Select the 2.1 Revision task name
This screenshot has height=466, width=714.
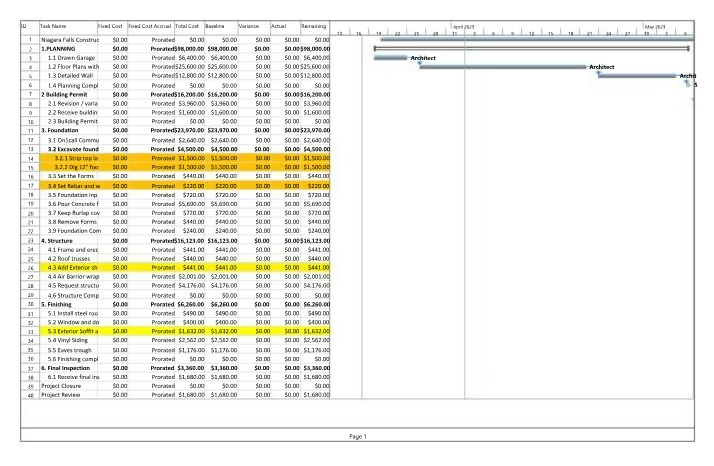[73, 104]
